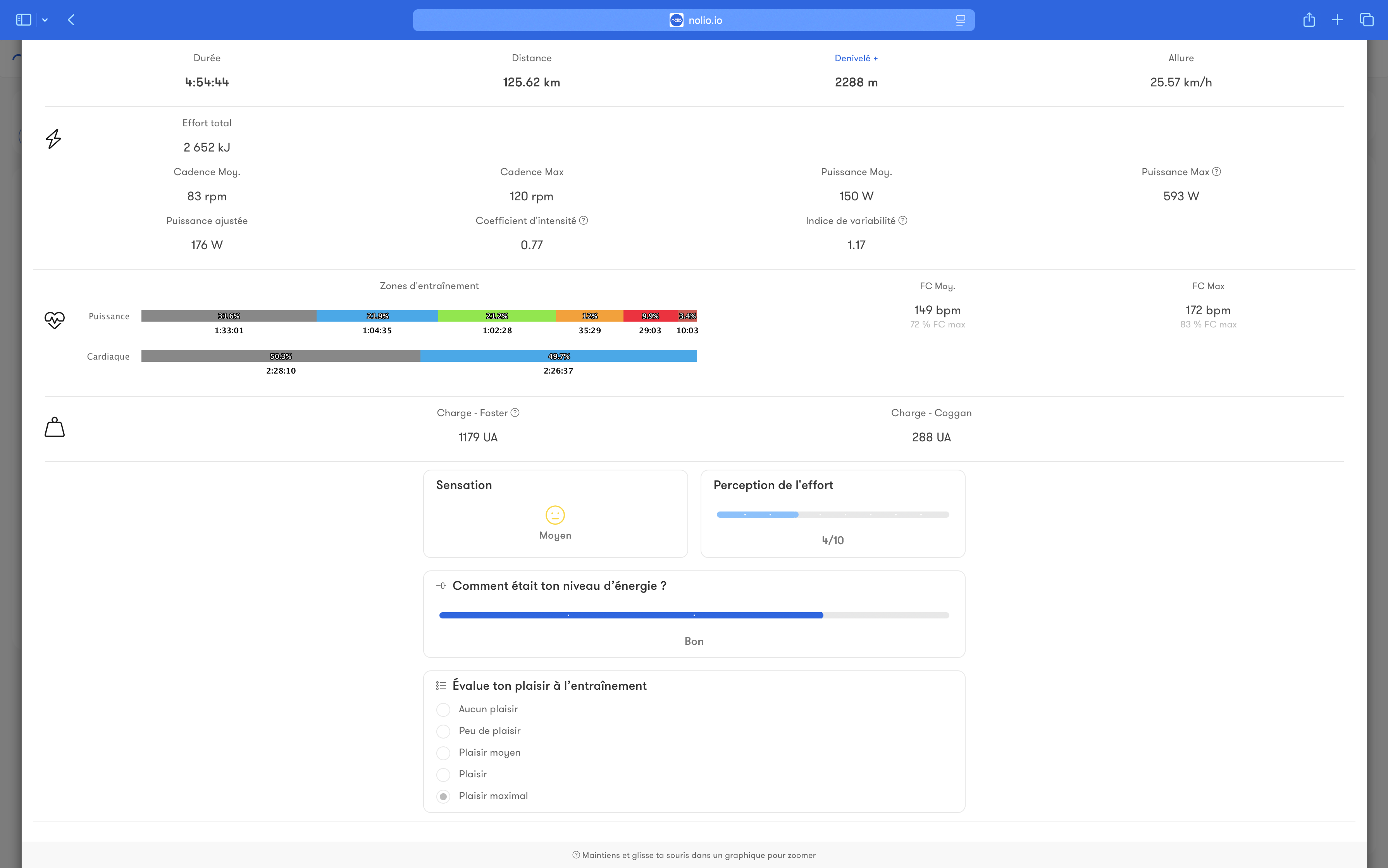Click help icon beside Indice de variabilité
This screenshot has width=1388, height=868.
coord(902,220)
